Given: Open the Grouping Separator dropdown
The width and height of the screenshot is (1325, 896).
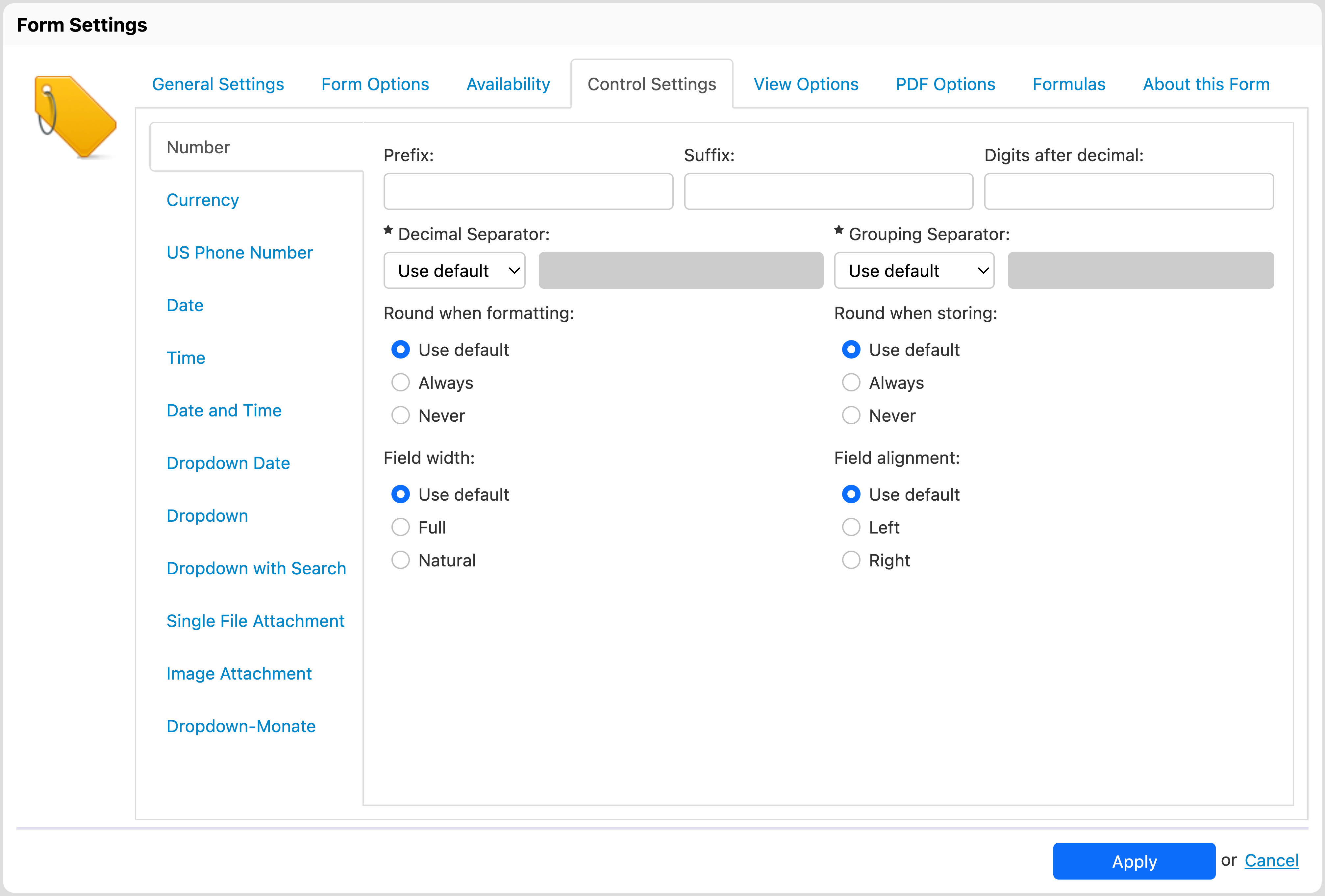Looking at the screenshot, I should 913,271.
